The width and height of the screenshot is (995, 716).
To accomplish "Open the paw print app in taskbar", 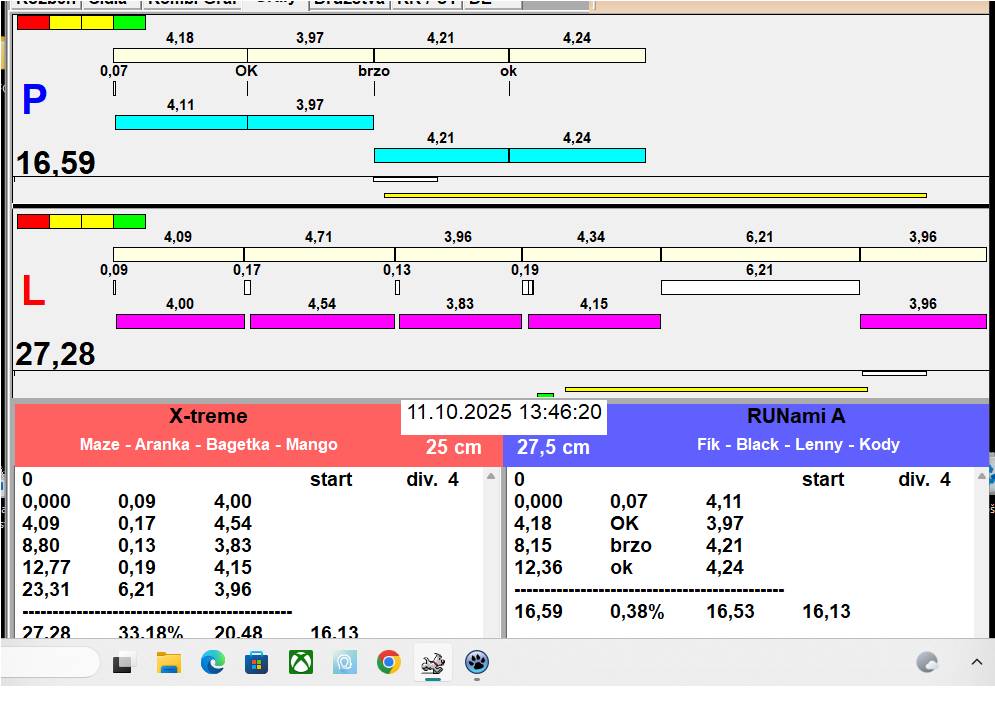I will pyautogui.click(x=477, y=662).
